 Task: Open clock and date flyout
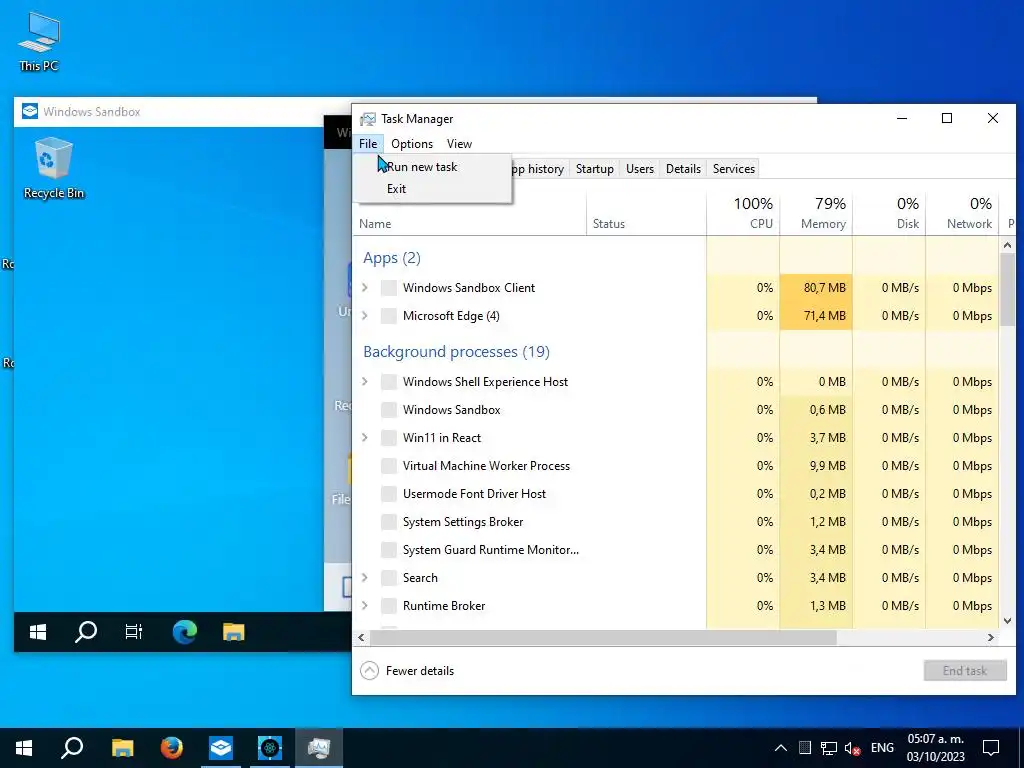pyautogui.click(x=935, y=748)
